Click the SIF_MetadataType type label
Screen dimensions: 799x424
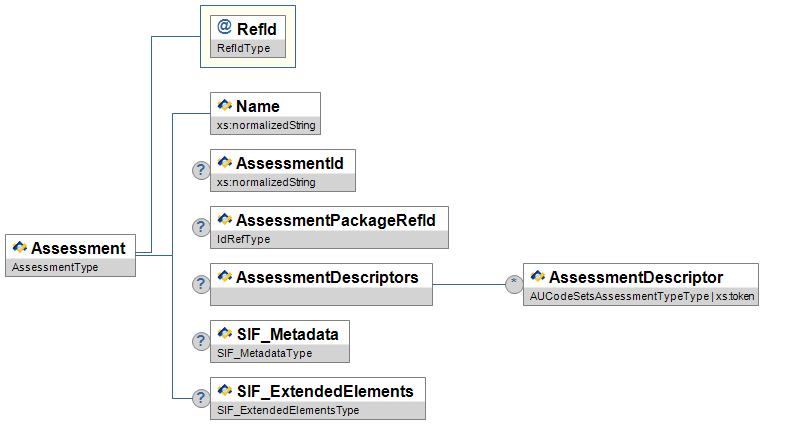point(265,353)
